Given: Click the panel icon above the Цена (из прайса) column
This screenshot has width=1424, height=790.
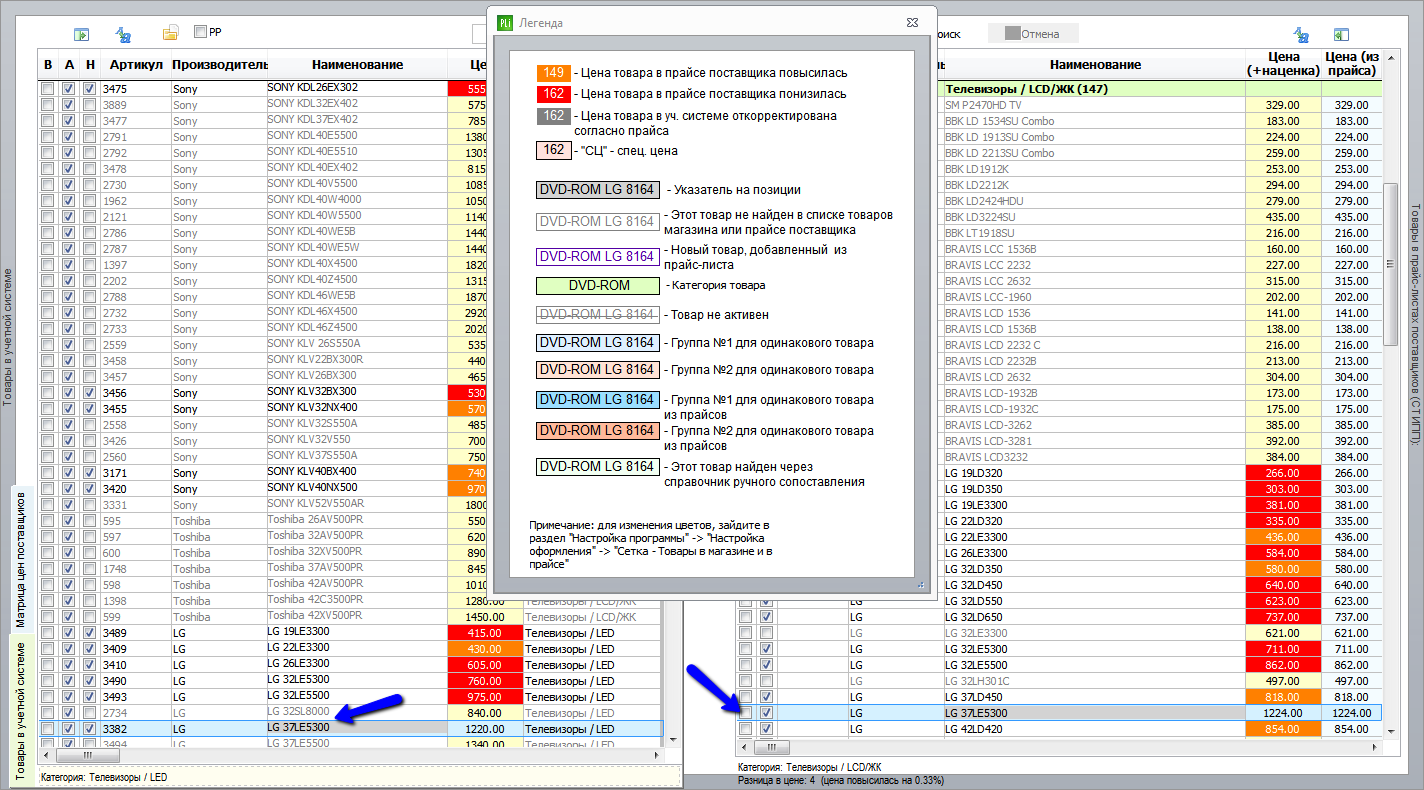Looking at the screenshot, I should click(1341, 34).
